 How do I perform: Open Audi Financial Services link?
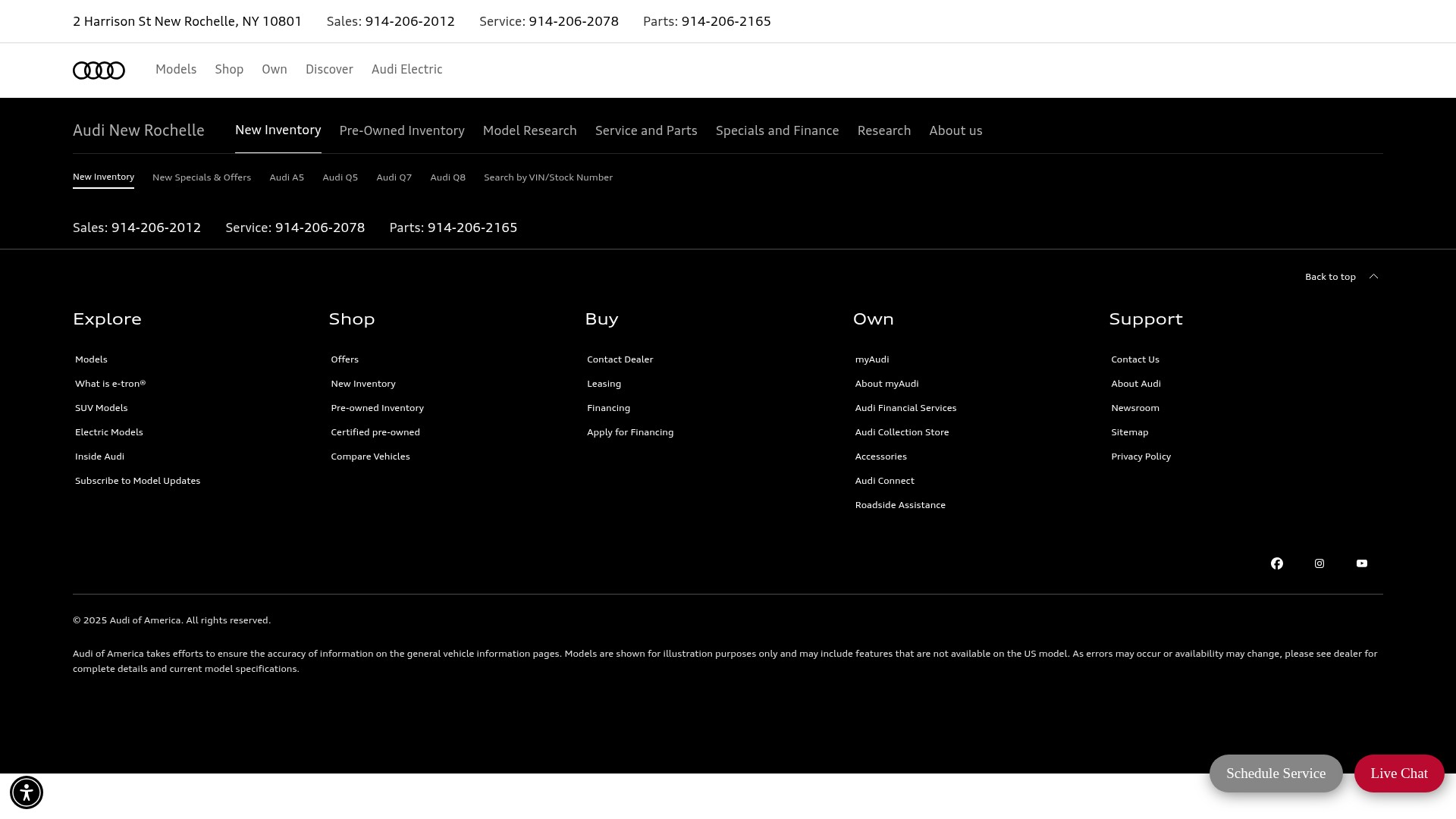(905, 408)
